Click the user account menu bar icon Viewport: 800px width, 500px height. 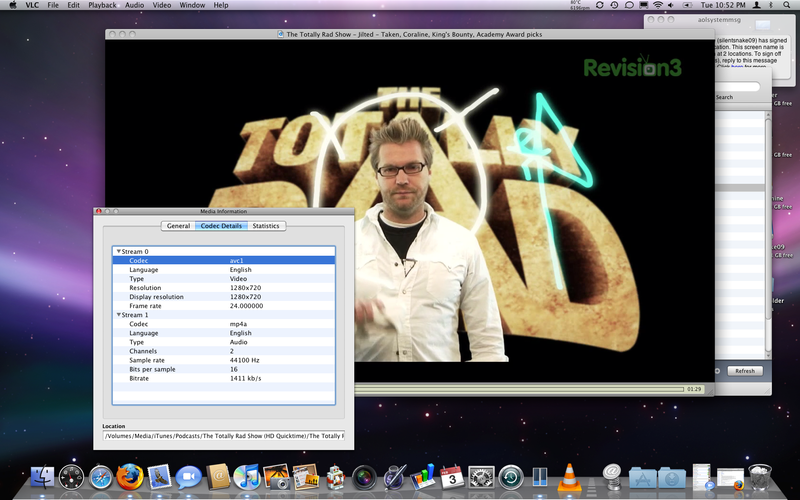757,5
